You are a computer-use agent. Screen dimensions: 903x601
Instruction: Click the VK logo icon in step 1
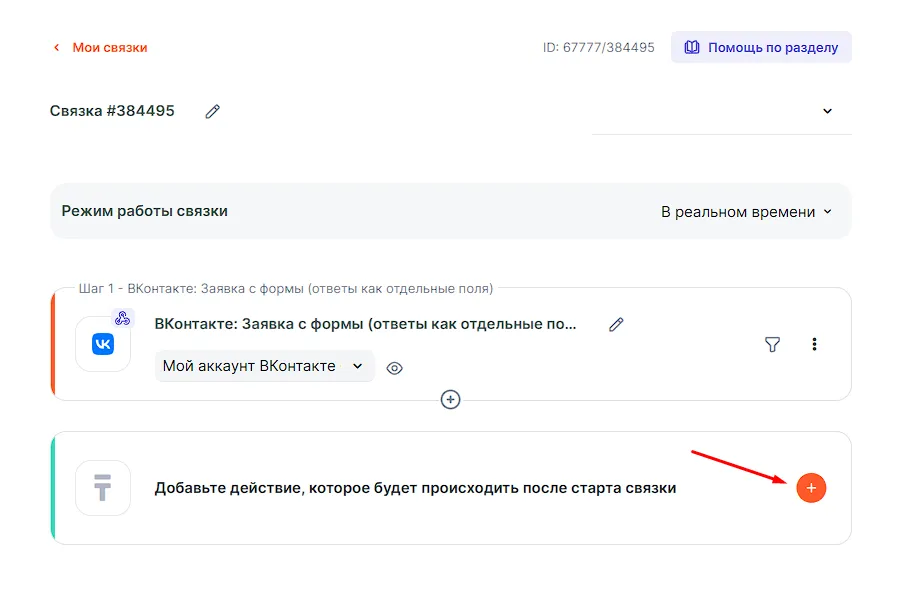103,344
